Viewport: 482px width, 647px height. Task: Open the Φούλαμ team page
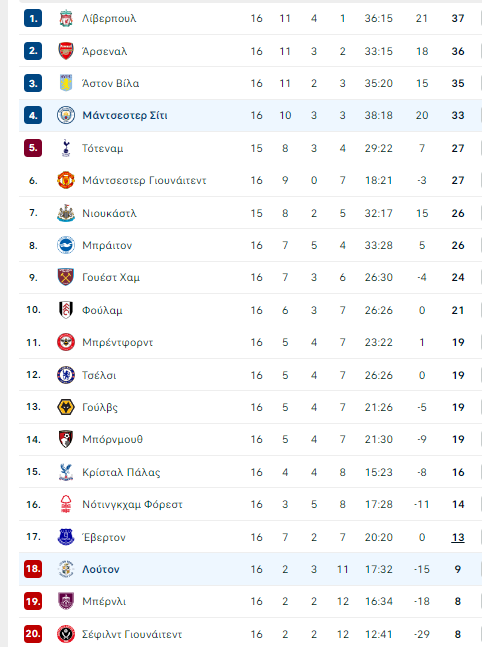(x=102, y=310)
